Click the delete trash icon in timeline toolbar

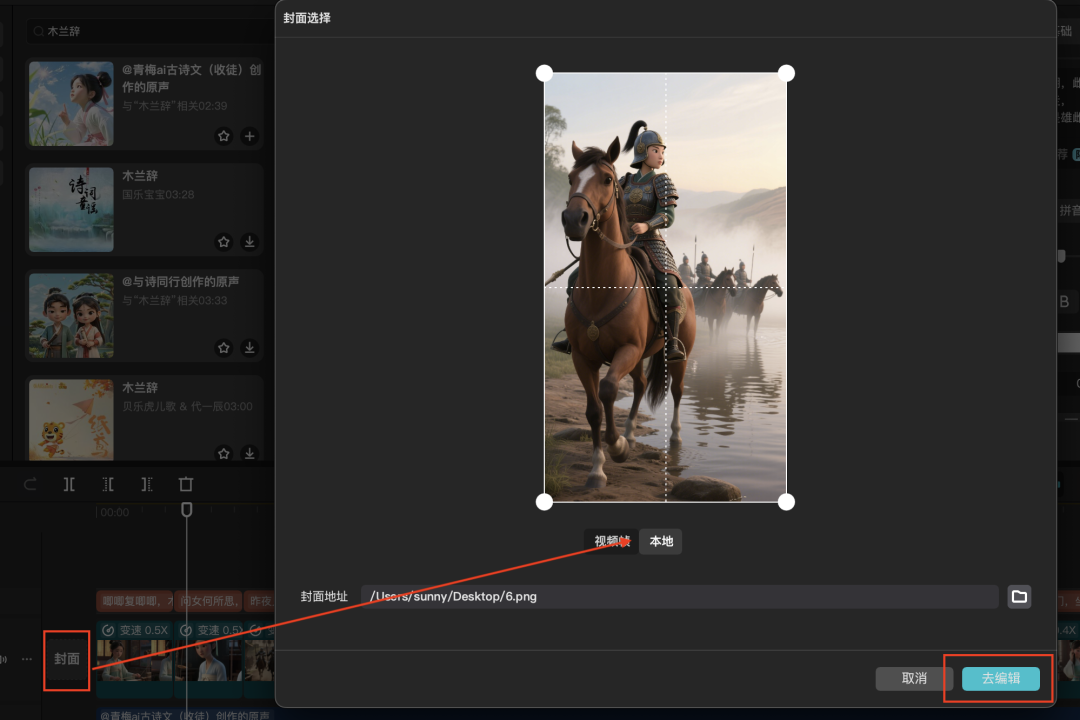click(x=186, y=484)
